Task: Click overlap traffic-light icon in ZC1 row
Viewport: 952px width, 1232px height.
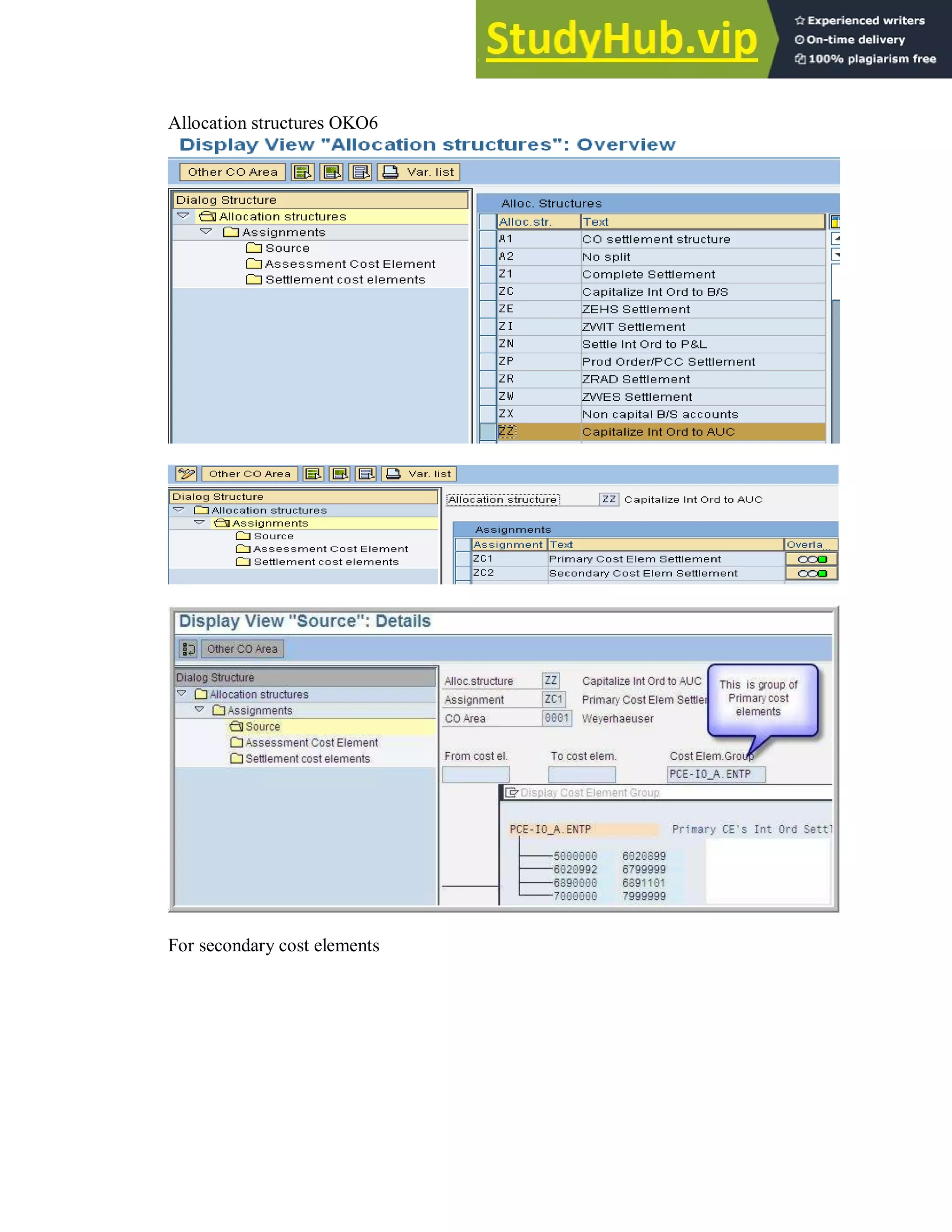Action: [812, 559]
